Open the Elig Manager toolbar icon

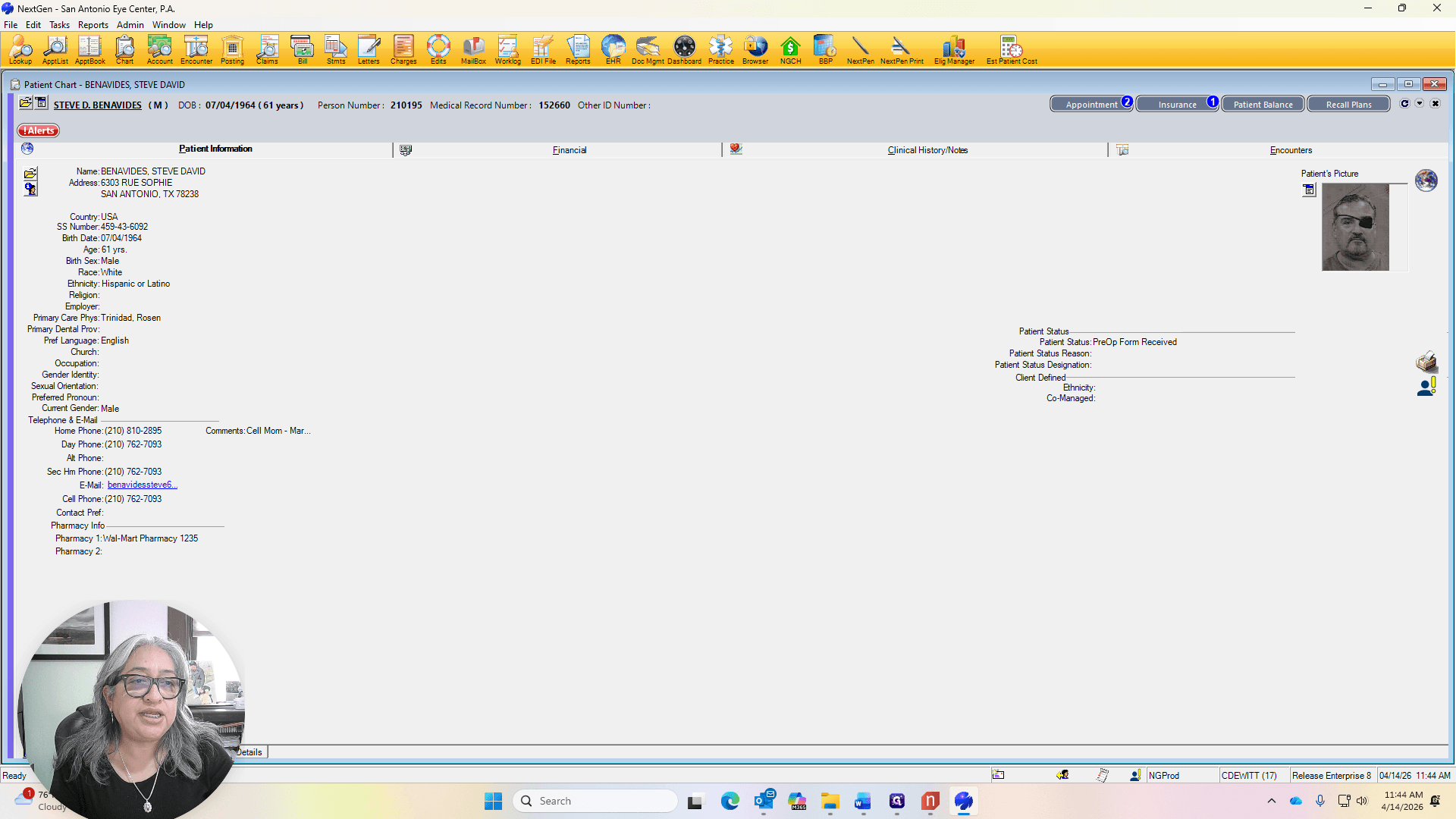954,49
